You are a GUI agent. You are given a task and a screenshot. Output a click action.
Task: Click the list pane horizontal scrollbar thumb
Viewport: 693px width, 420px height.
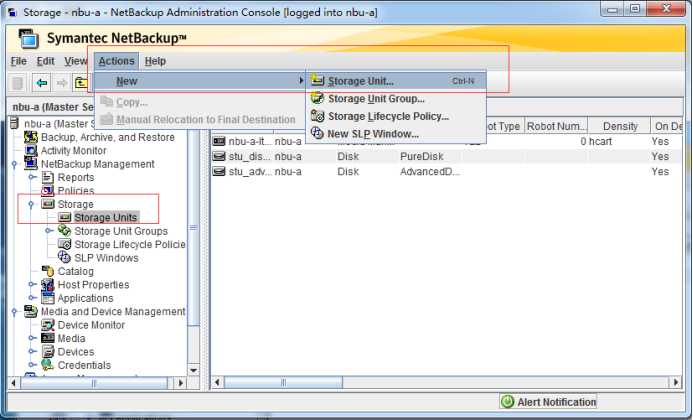tap(283, 382)
